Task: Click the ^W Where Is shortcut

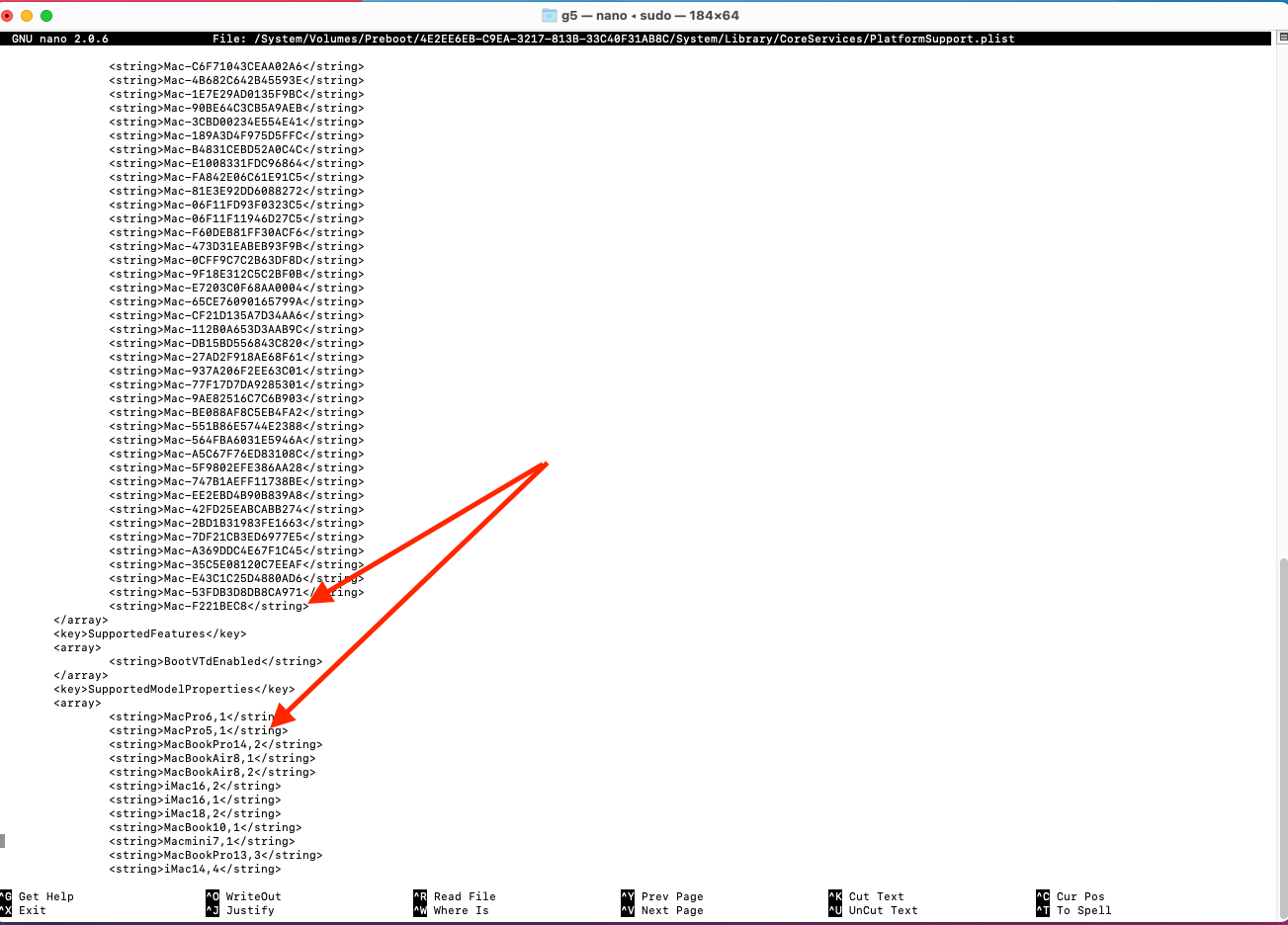Action: coord(451,910)
